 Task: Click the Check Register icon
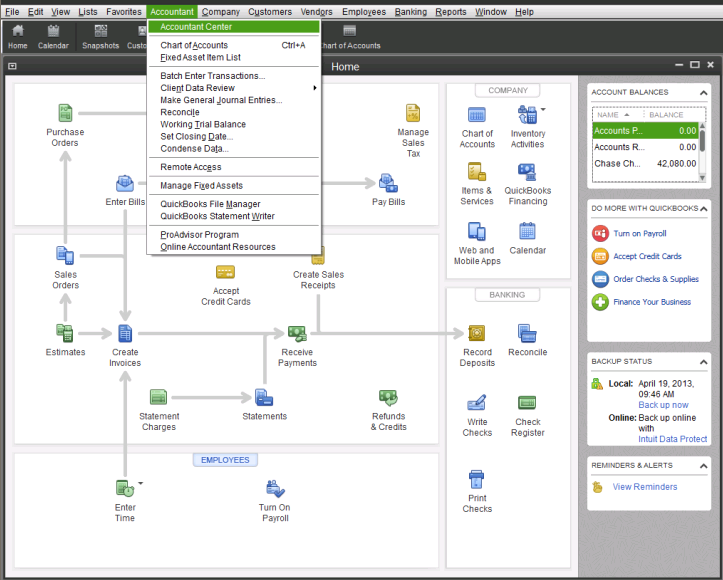tap(527, 402)
